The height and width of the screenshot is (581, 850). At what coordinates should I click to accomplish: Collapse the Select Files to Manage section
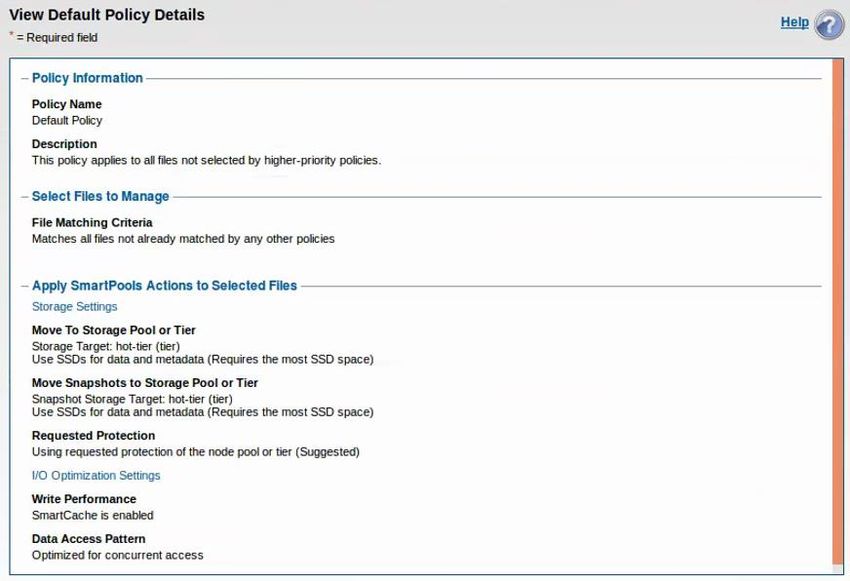tap(24, 197)
